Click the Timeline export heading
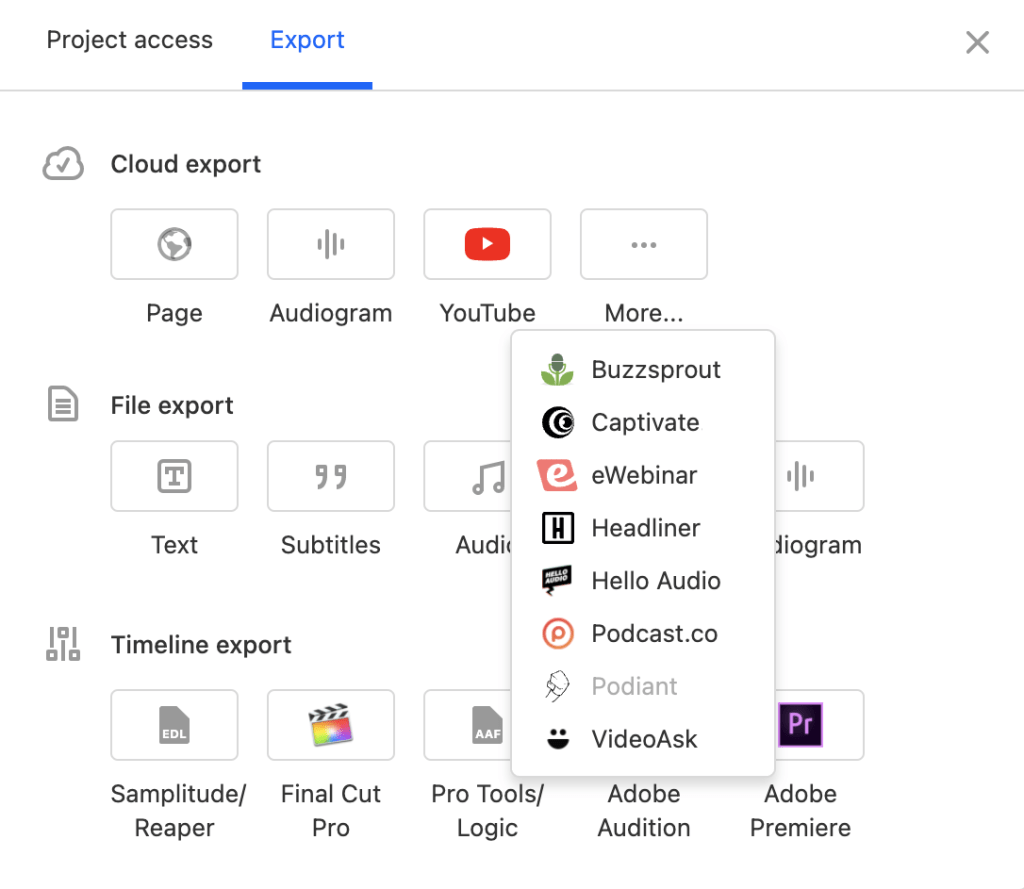 tap(201, 645)
